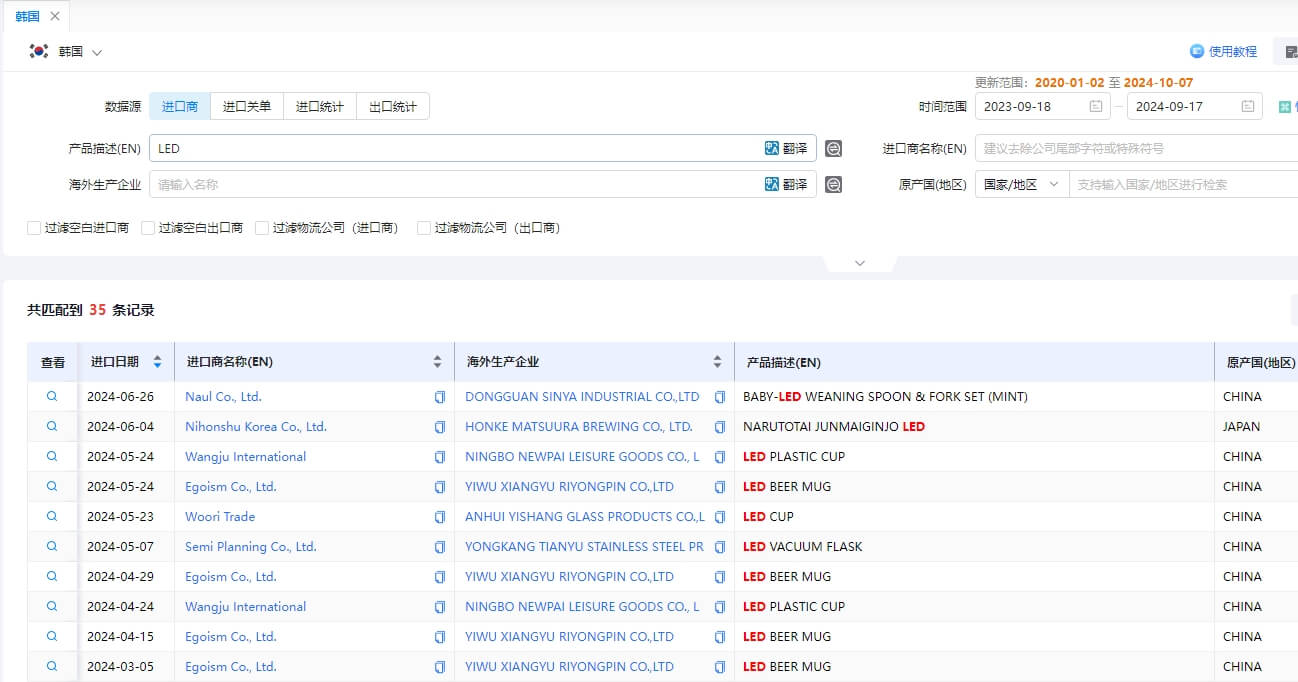Enable 过滤空白进口商 checkbox
This screenshot has width=1298, height=682.
point(34,228)
